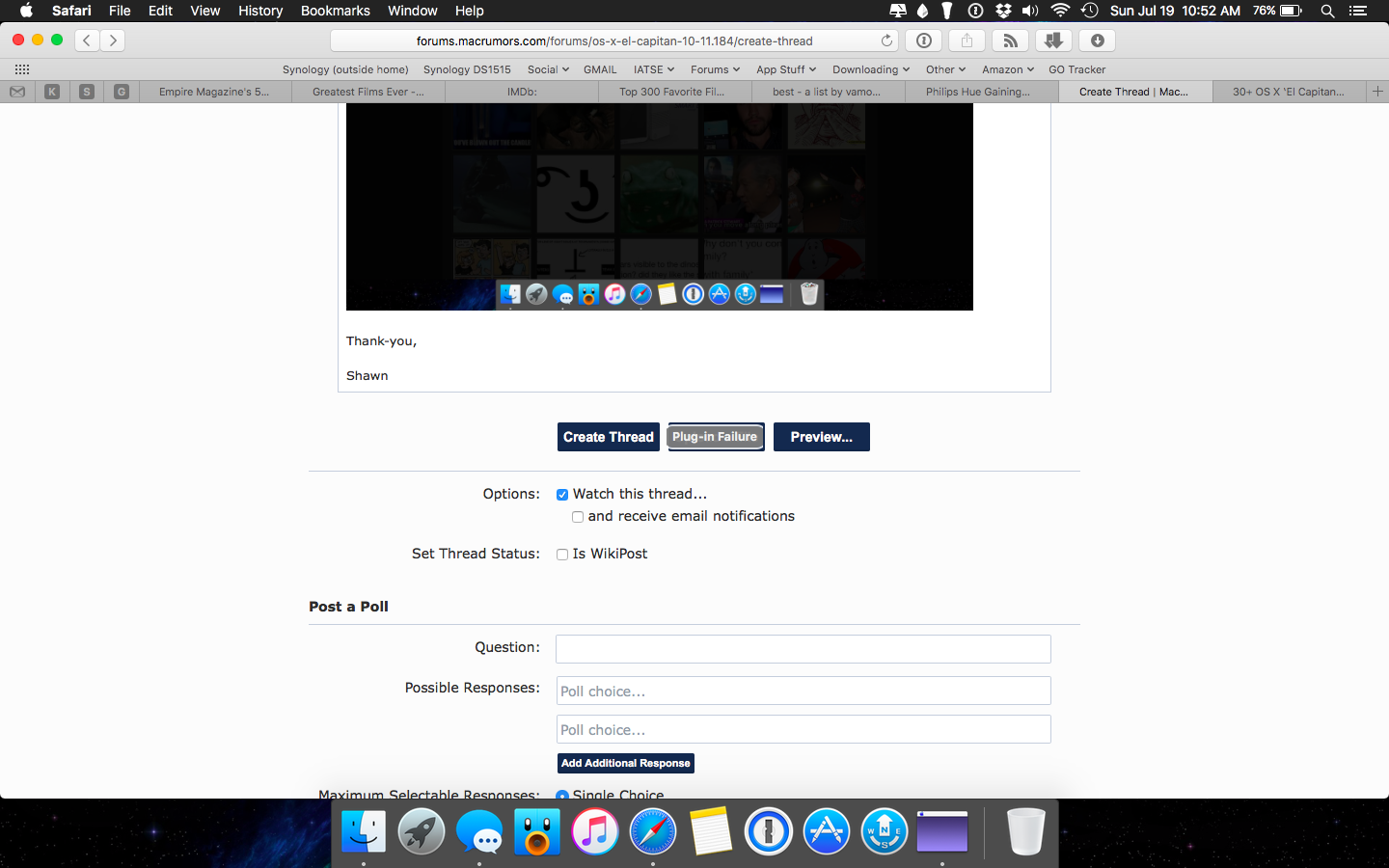Viewport: 1389px width, 868px height.
Task: Click Add Additional Response button
Action: tap(626, 763)
